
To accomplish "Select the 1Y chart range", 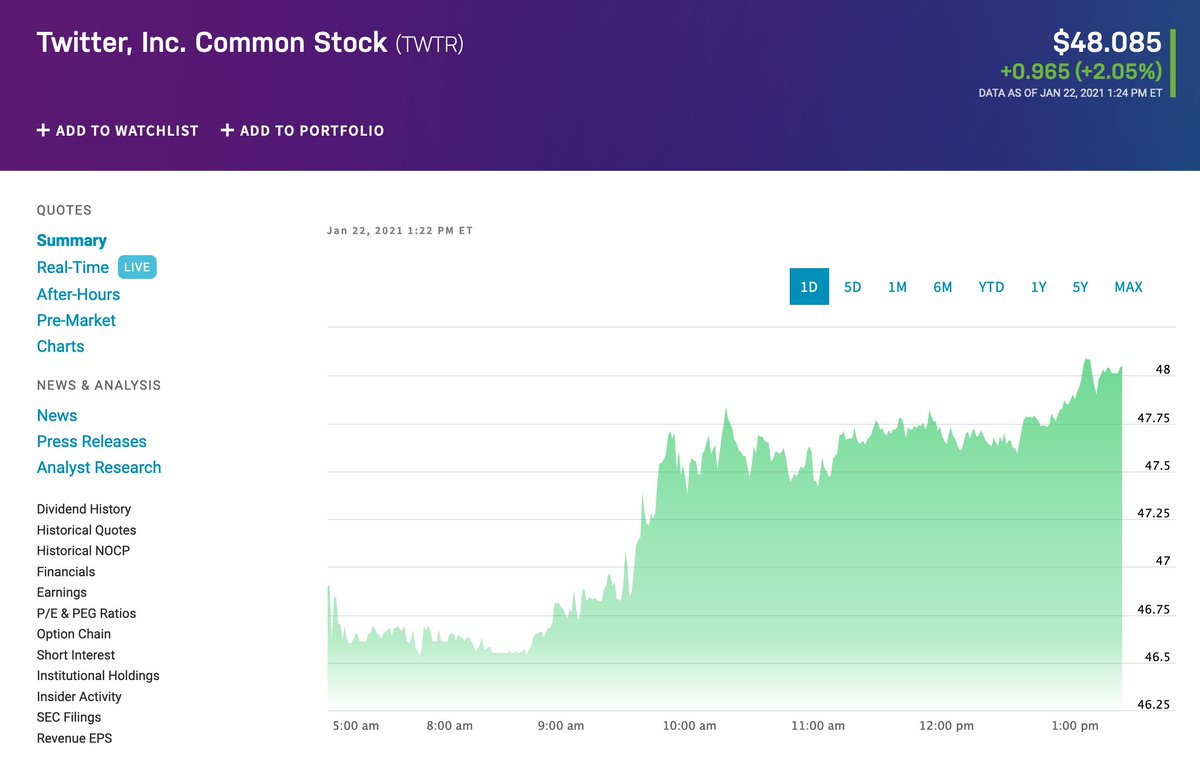I will (1039, 287).
